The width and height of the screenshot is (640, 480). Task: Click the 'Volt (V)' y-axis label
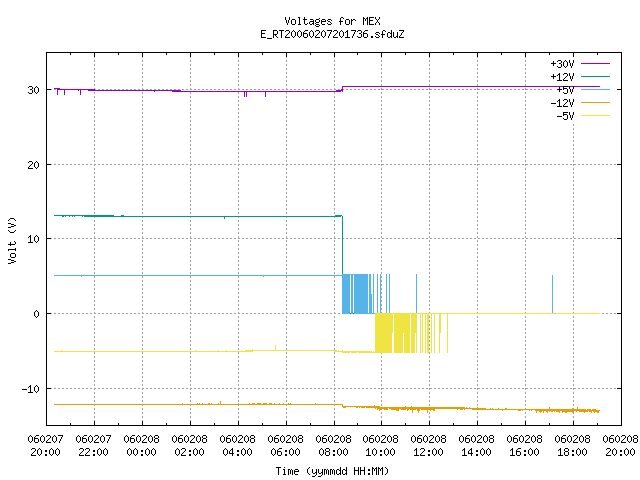(x=12, y=240)
